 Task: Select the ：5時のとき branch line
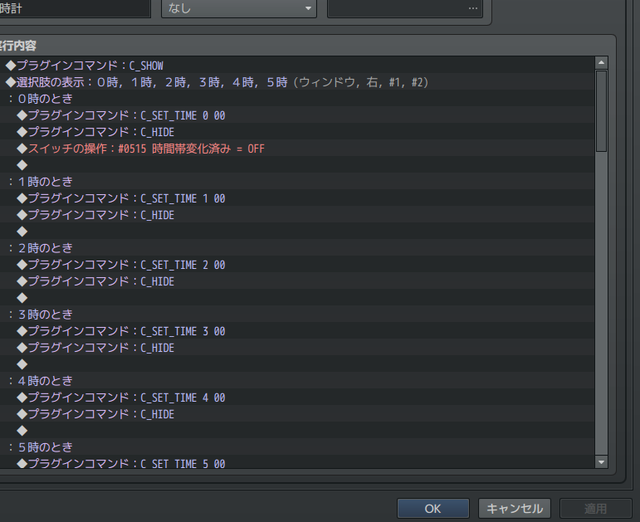(297, 447)
